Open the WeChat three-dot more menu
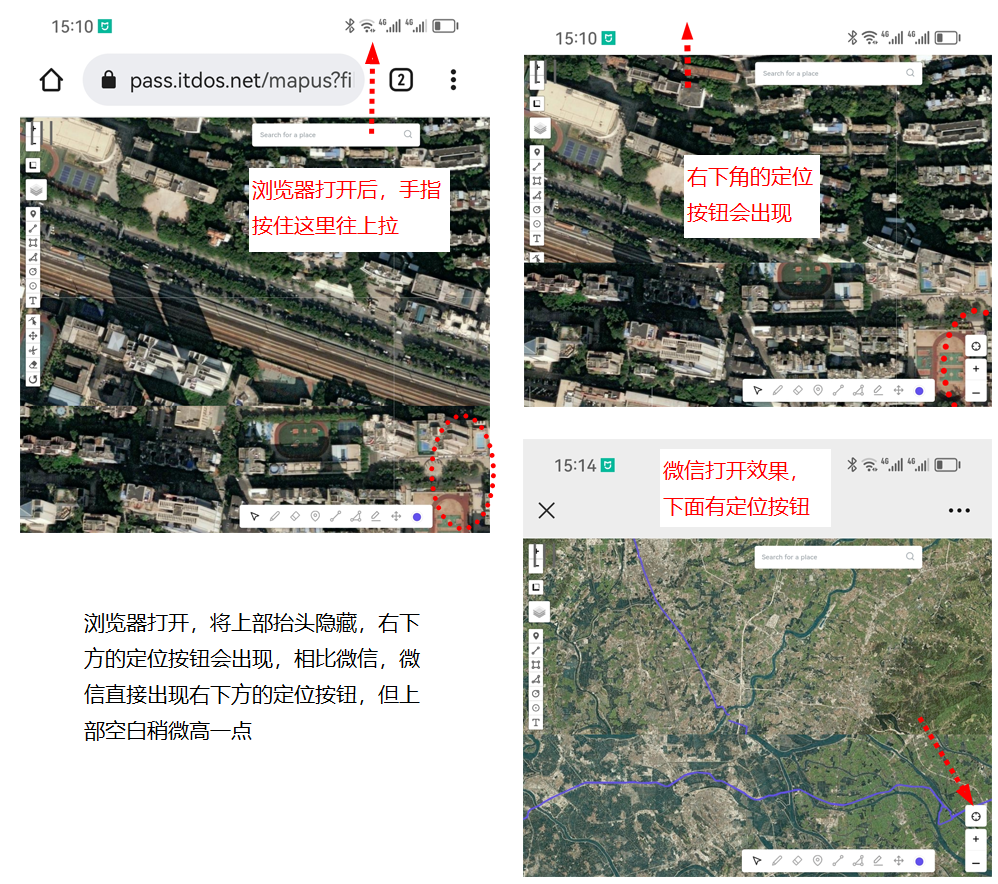The height and width of the screenshot is (884, 998). [958, 510]
